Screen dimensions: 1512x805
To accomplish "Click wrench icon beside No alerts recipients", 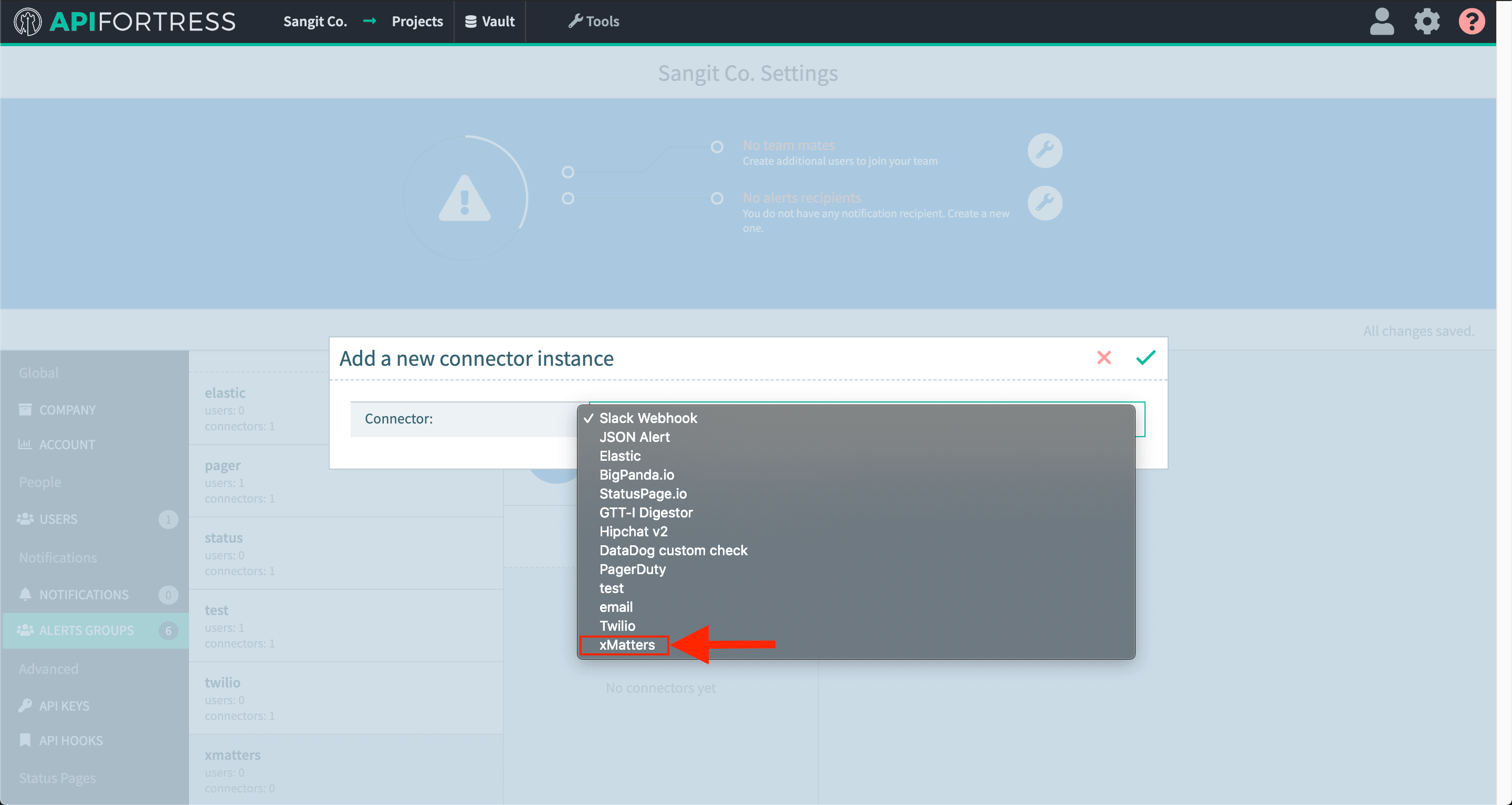I will 1045,203.
